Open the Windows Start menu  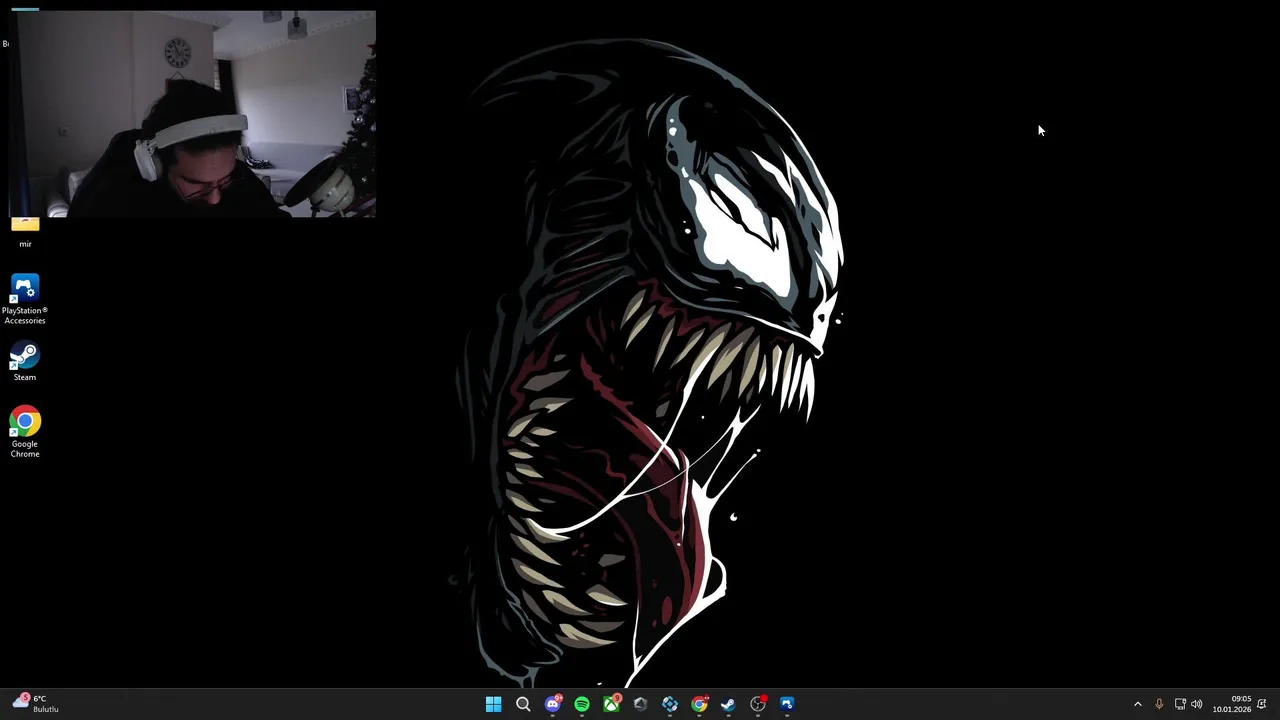[x=493, y=704]
